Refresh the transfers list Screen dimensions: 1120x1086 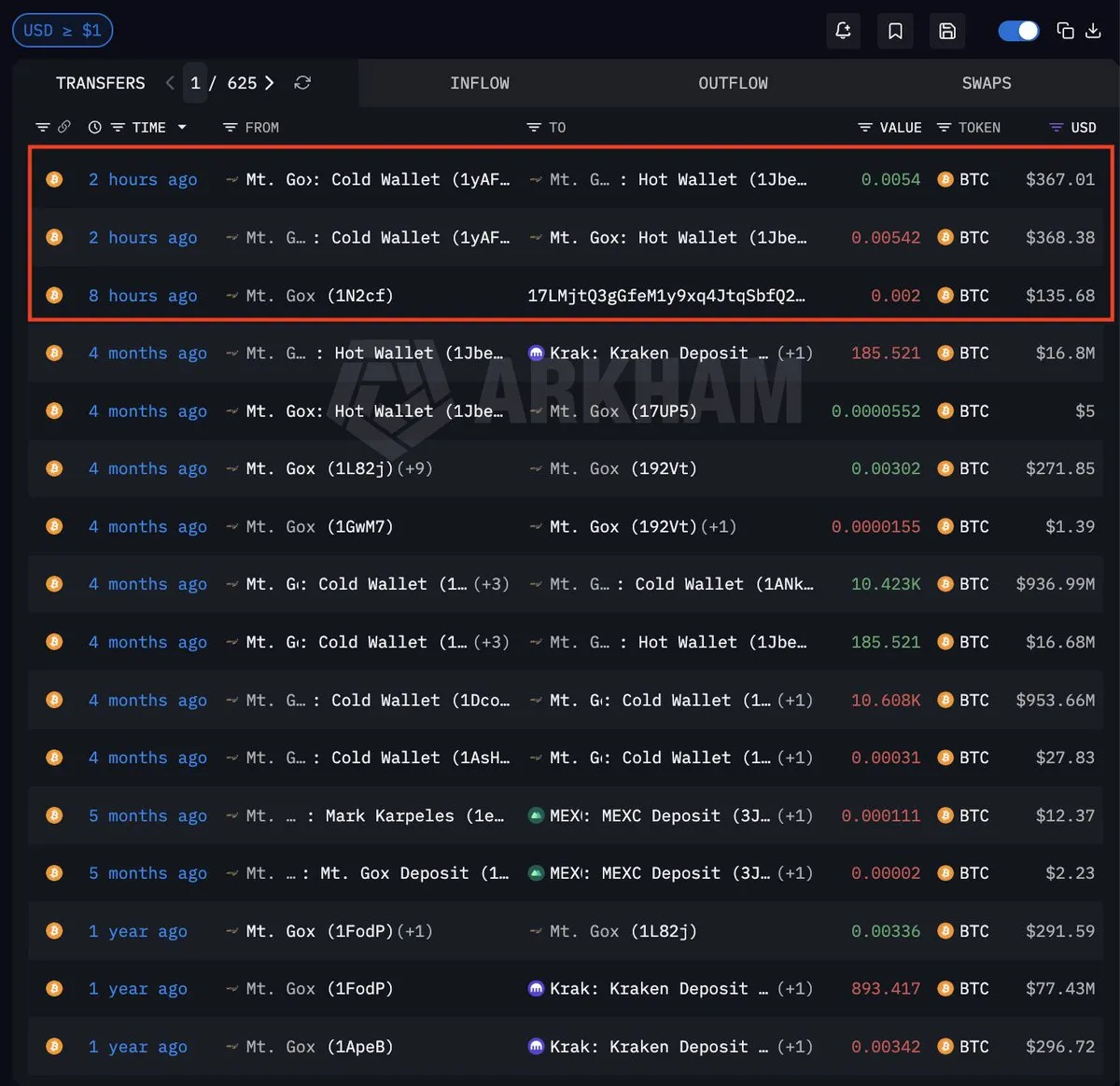coord(302,83)
